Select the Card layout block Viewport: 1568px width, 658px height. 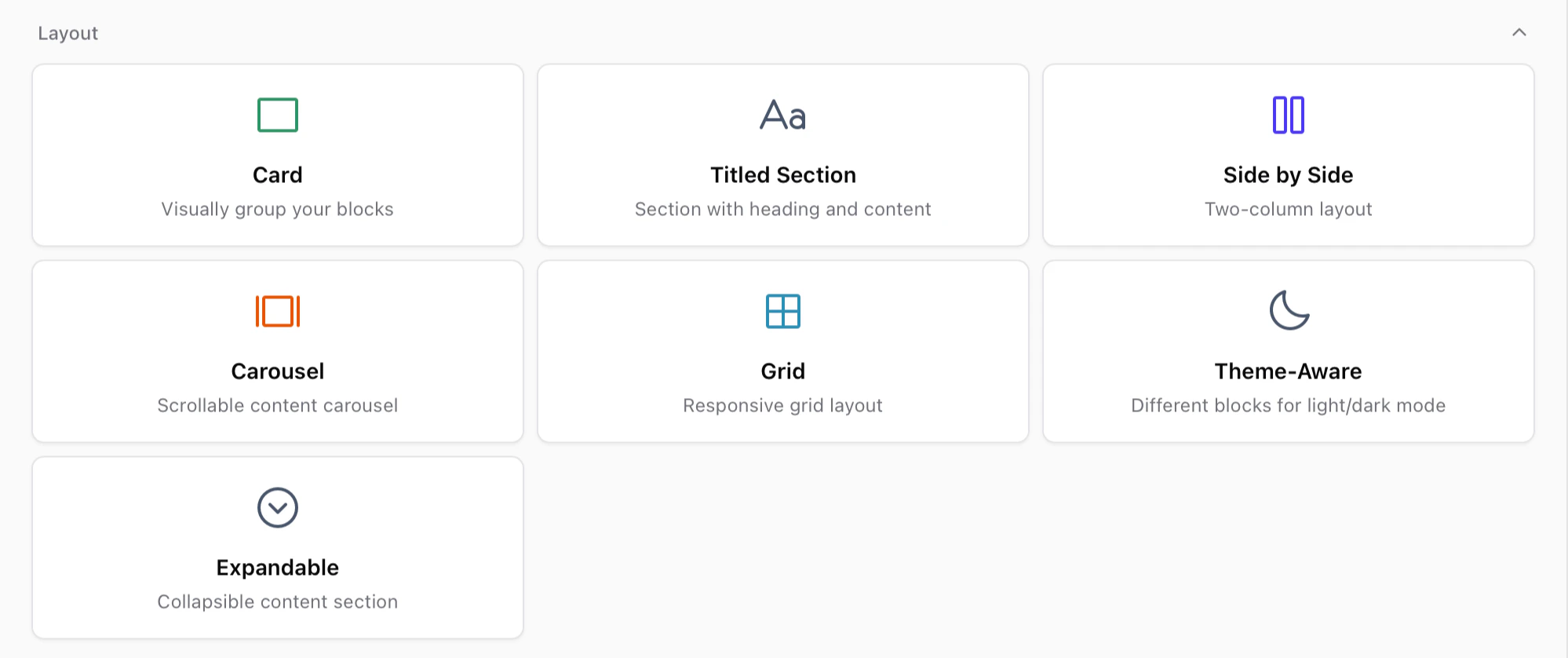tap(277, 155)
